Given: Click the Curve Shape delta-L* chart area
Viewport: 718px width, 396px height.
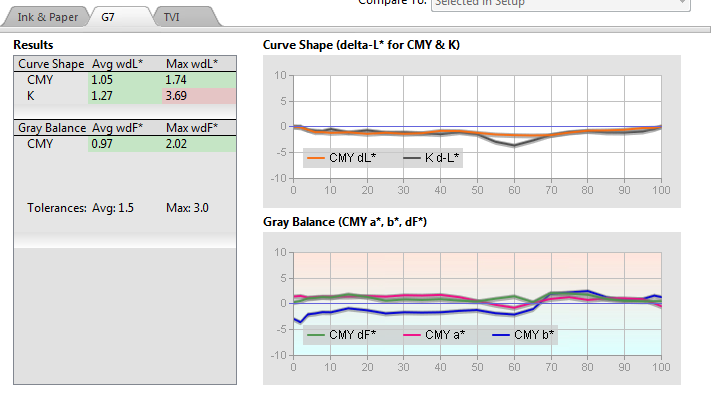Looking at the screenshot, I should pyautogui.click(x=477, y=127).
